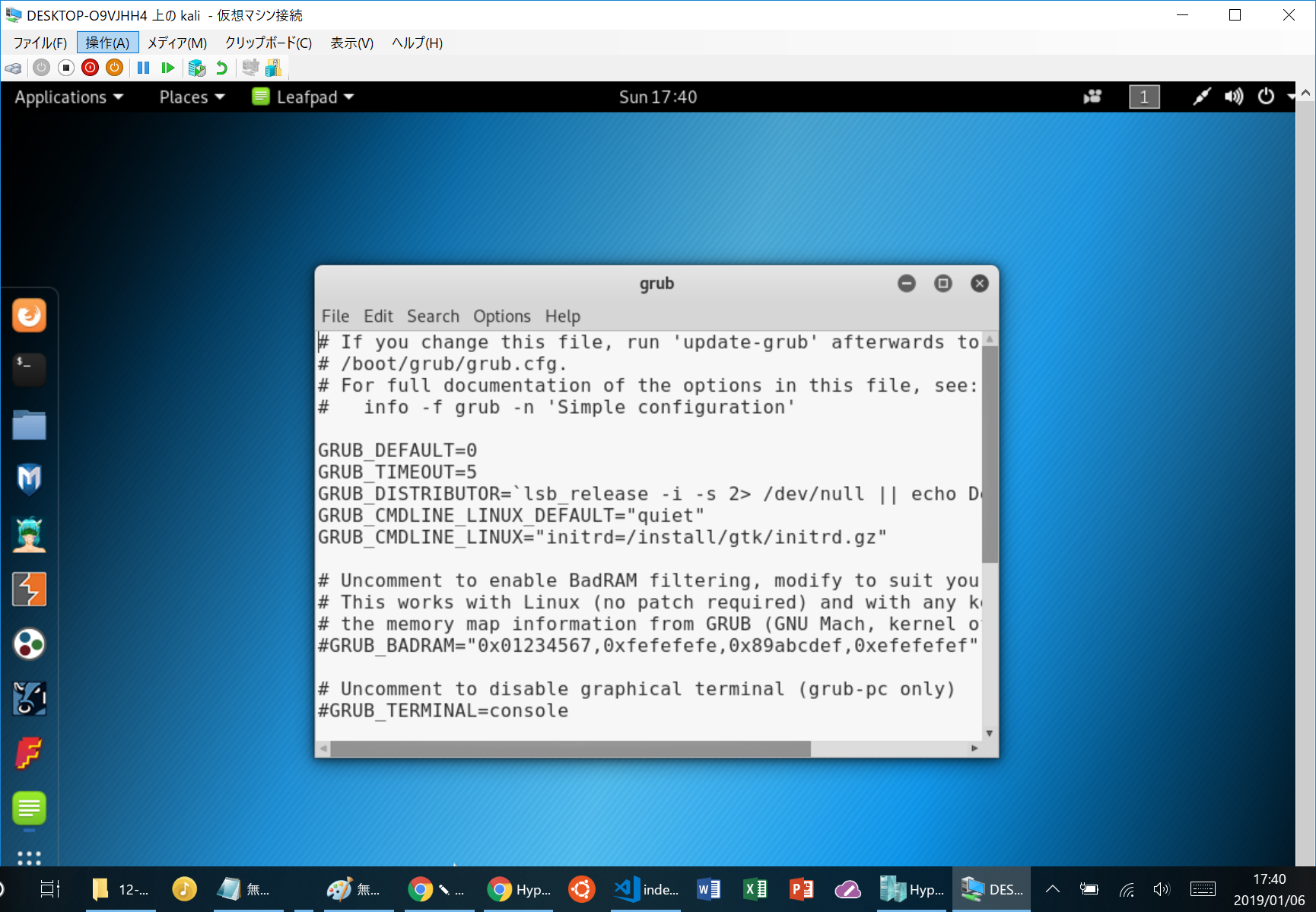Image resolution: width=1316 pixels, height=912 pixels.
Task: Revert the VM using the green arrow
Action: click(221, 68)
